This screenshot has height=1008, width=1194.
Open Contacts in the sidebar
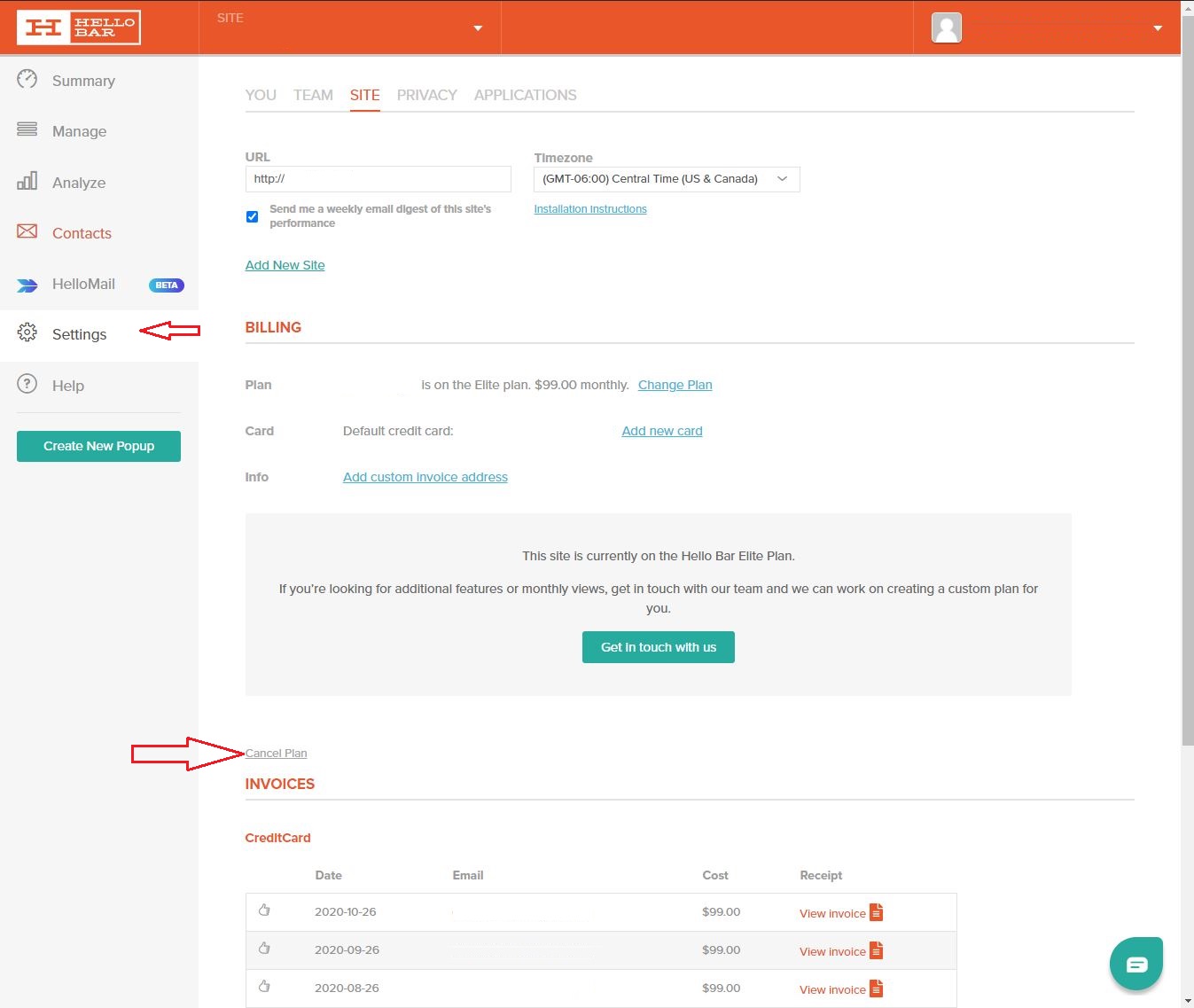click(82, 233)
